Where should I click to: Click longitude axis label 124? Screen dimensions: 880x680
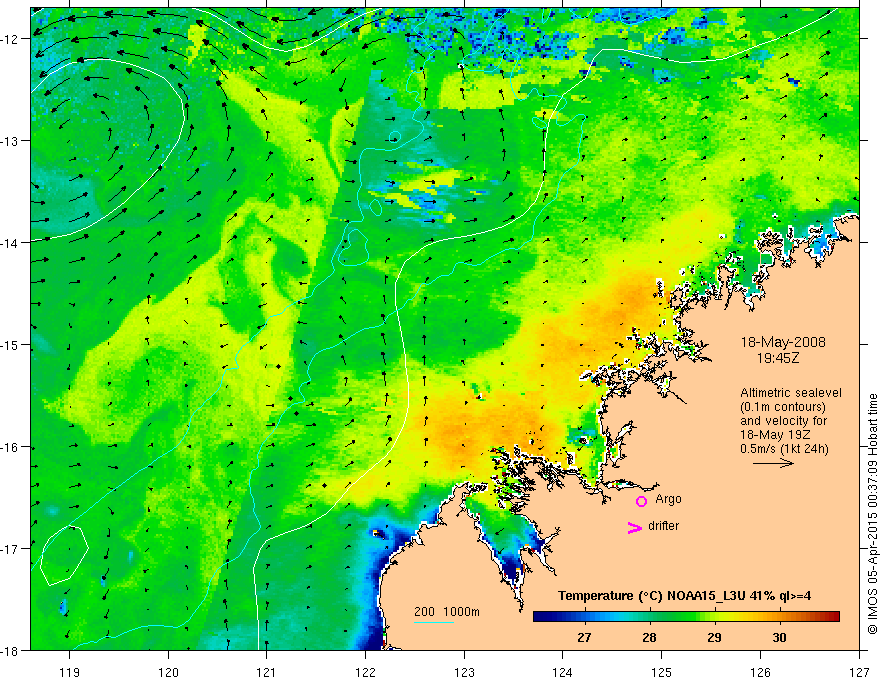pos(563,672)
